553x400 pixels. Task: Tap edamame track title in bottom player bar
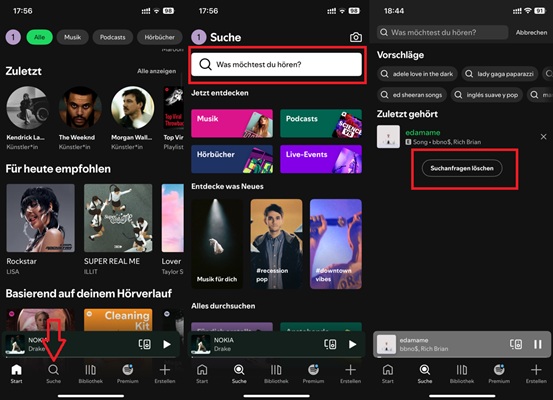point(414,340)
